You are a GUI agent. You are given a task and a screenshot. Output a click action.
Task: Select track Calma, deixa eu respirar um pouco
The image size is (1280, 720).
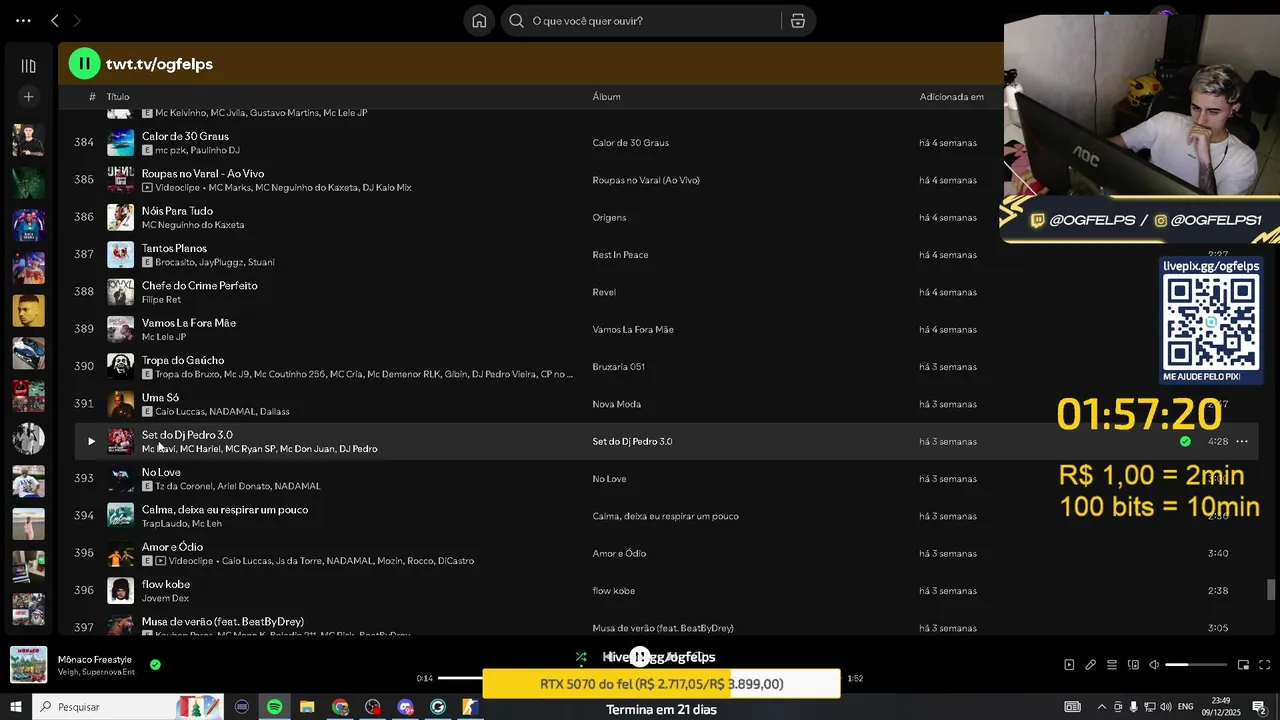(225, 509)
